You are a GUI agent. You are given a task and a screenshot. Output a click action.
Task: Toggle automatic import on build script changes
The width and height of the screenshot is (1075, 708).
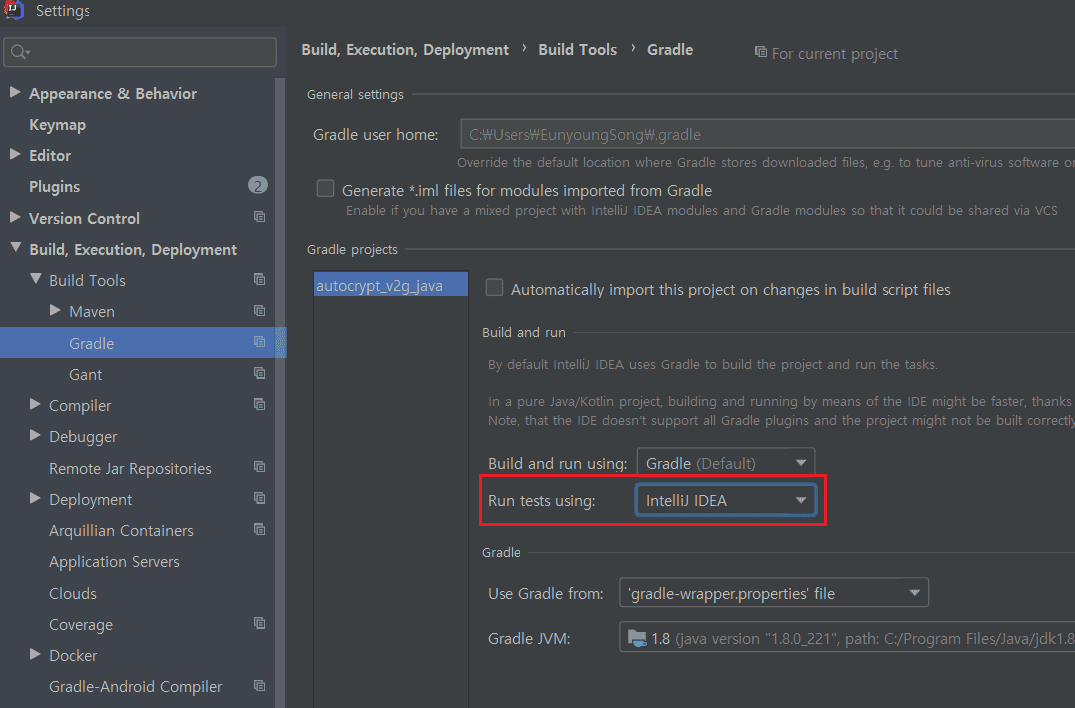tap(494, 288)
